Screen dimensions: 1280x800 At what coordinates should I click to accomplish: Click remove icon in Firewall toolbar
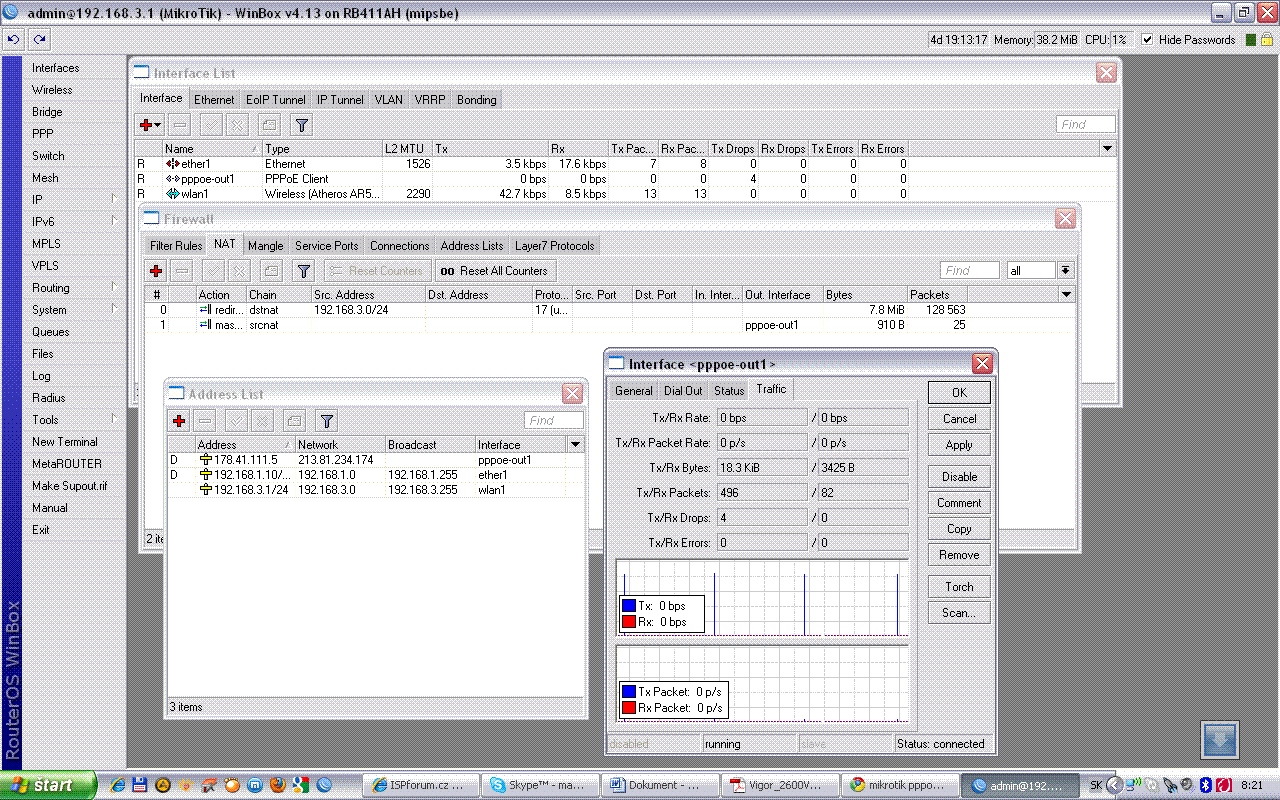182,271
